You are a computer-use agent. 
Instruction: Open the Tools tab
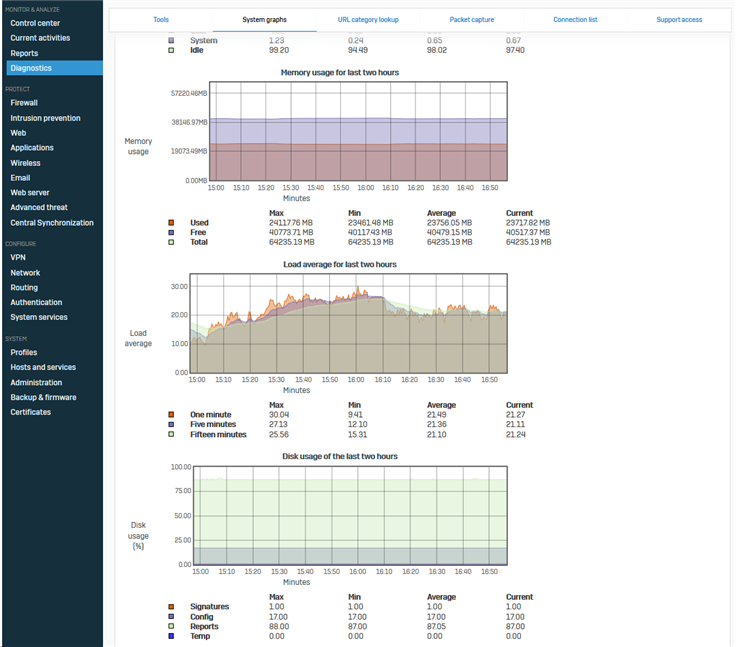[161, 20]
